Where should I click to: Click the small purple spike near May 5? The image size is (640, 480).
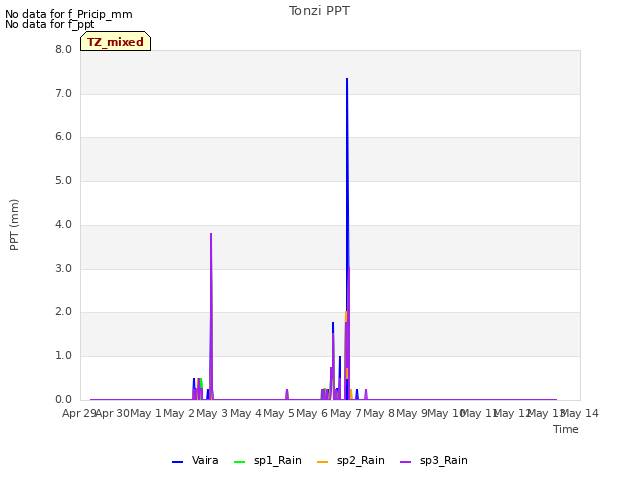(287, 394)
